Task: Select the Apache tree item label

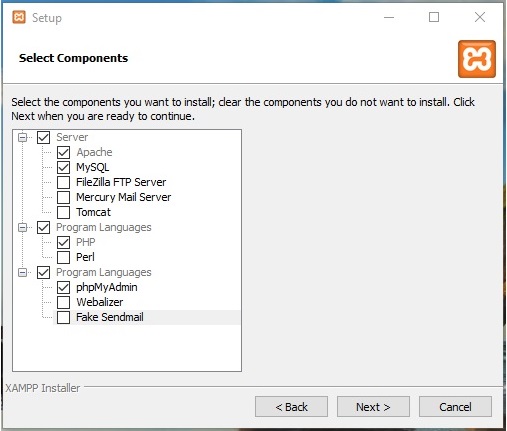Action: pyautogui.click(x=94, y=152)
